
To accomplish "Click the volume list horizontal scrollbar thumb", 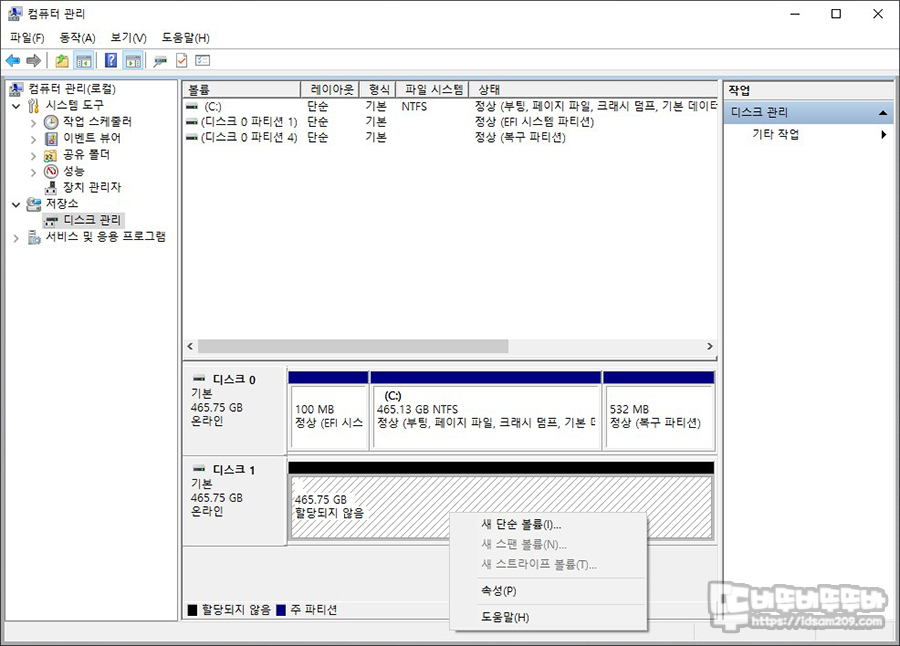I will pos(352,346).
